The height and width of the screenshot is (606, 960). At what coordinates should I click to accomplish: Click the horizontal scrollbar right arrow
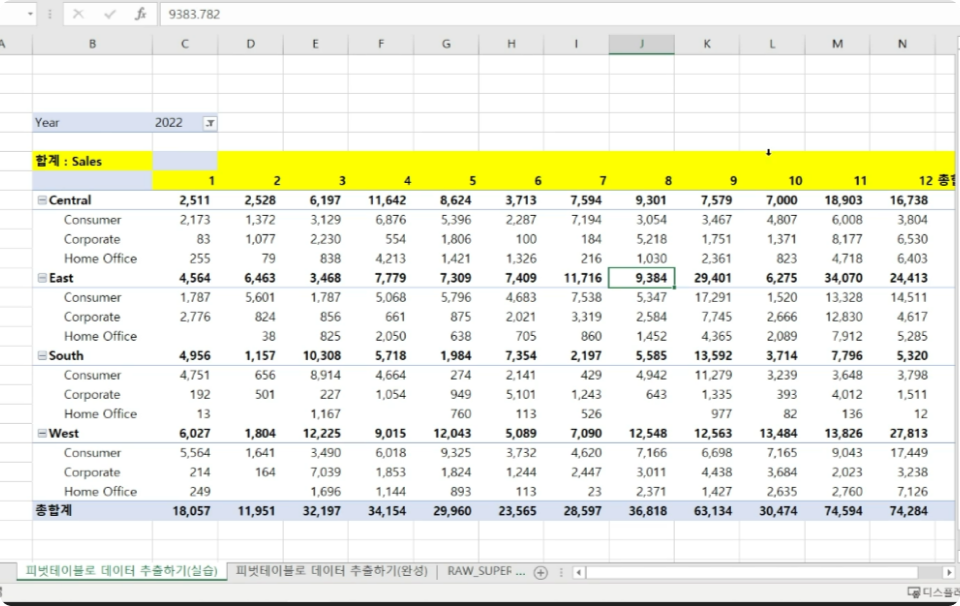(x=948, y=572)
